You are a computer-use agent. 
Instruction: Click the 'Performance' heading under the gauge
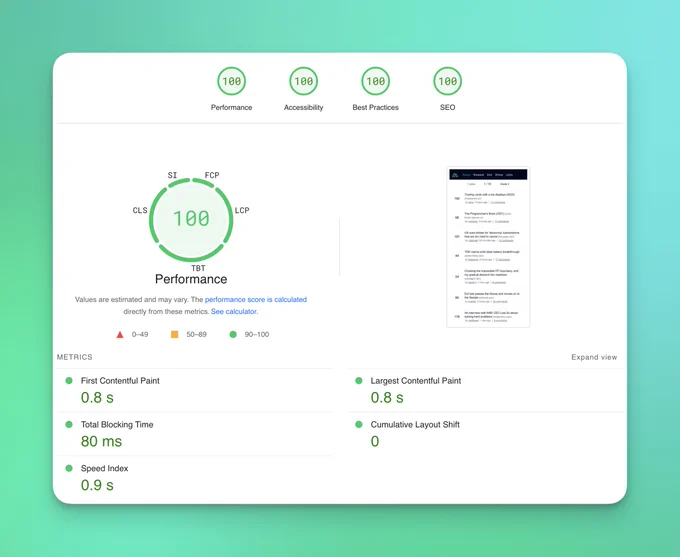[191, 279]
